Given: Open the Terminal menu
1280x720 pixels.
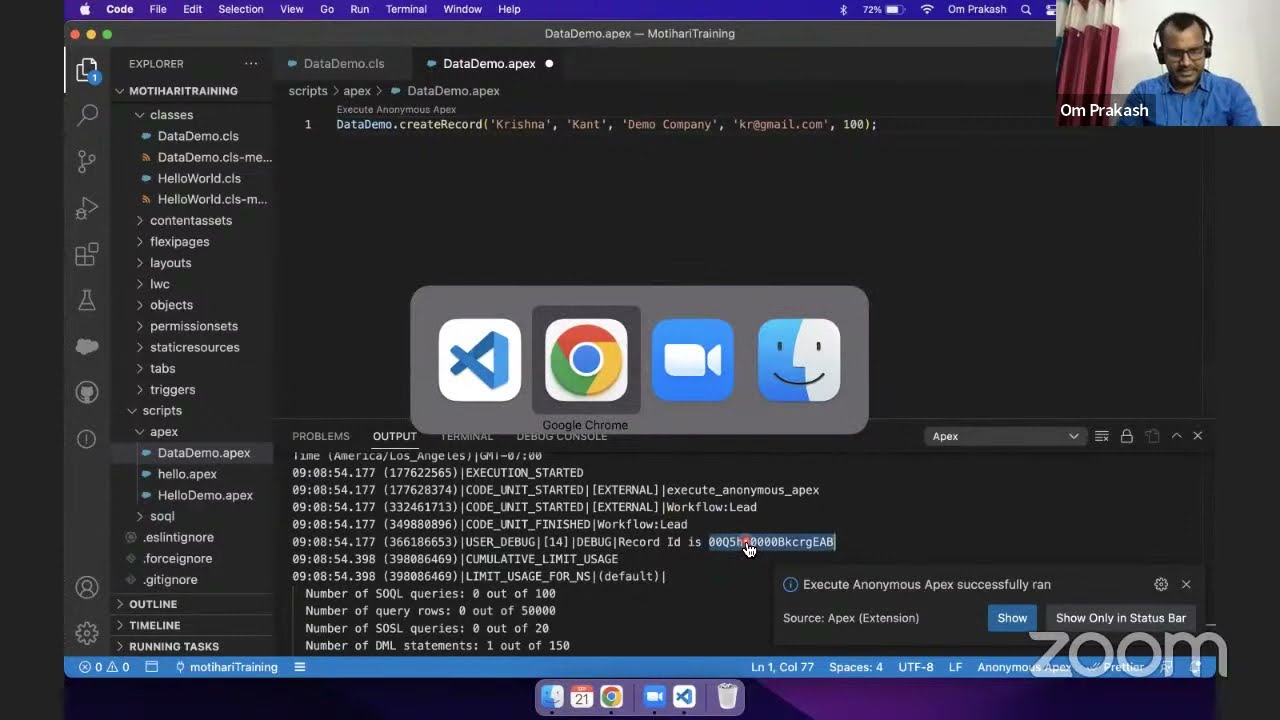Looking at the screenshot, I should click(405, 10).
